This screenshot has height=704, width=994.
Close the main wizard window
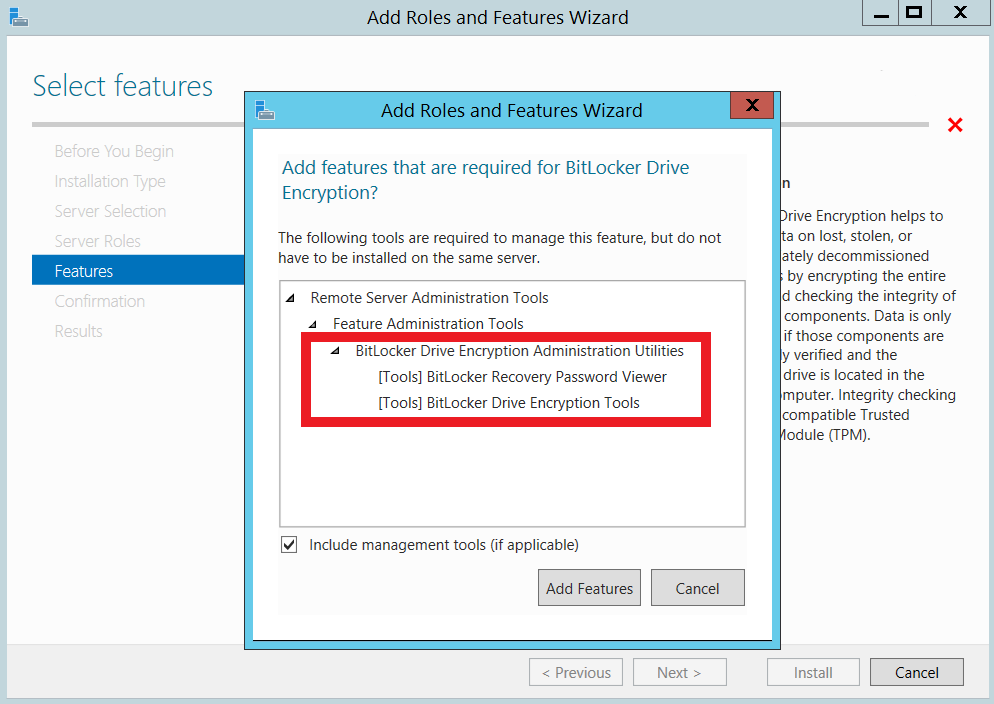pos(960,13)
